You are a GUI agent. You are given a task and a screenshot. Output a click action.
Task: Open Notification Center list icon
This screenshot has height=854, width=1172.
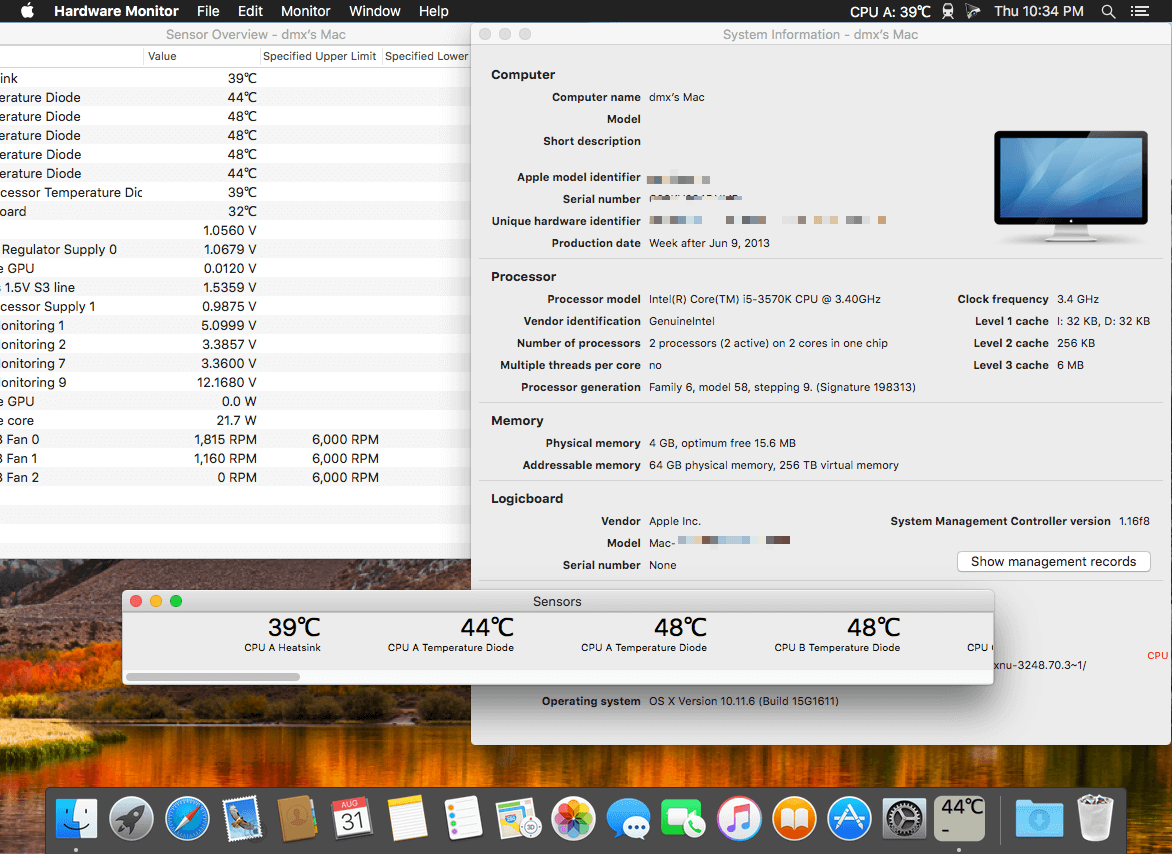(x=1140, y=11)
